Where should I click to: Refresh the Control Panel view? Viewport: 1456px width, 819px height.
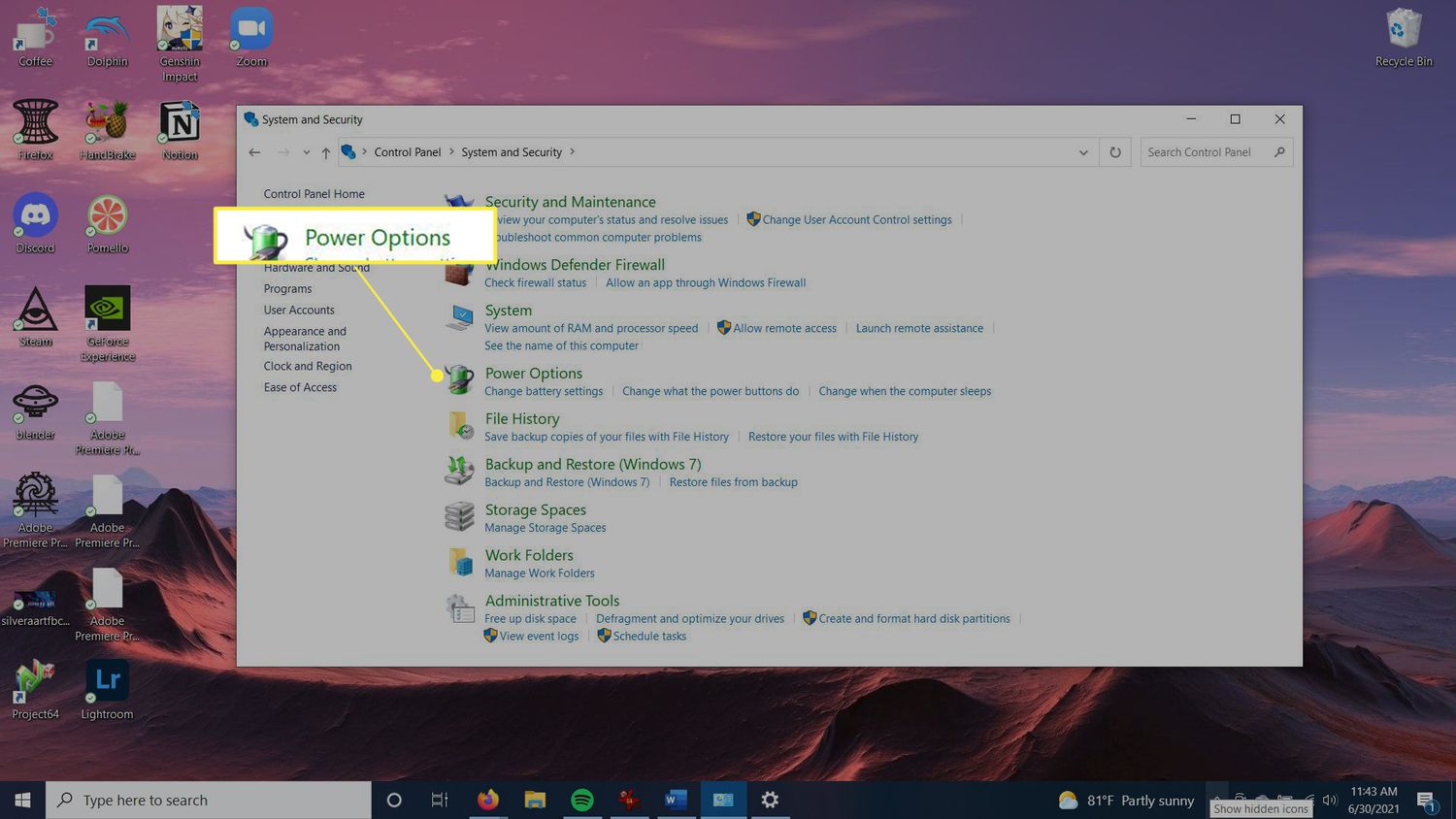[1115, 152]
